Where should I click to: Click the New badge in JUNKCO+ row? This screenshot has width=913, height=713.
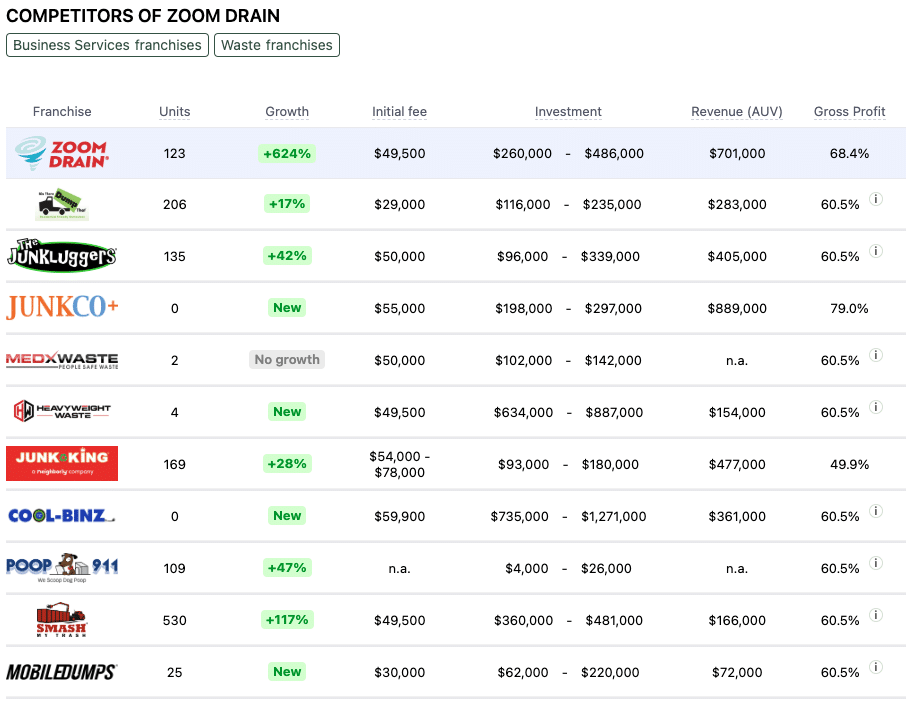pyautogui.click(x=287, y=307)
